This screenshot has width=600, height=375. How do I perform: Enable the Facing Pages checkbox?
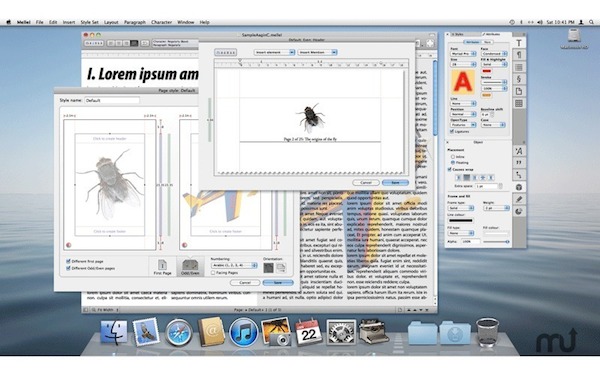pyautogui.click(x=213, y=273)
